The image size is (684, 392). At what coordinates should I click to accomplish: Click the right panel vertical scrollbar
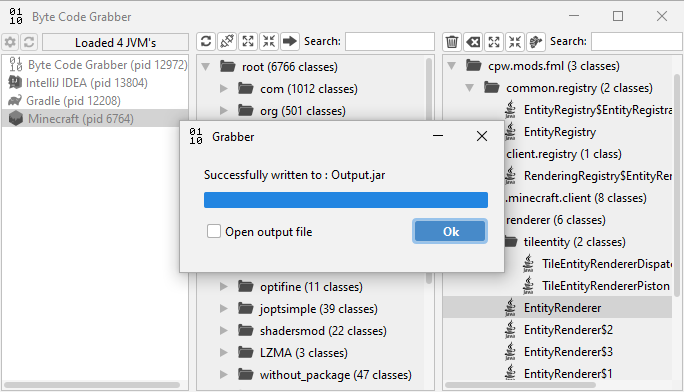677,185
